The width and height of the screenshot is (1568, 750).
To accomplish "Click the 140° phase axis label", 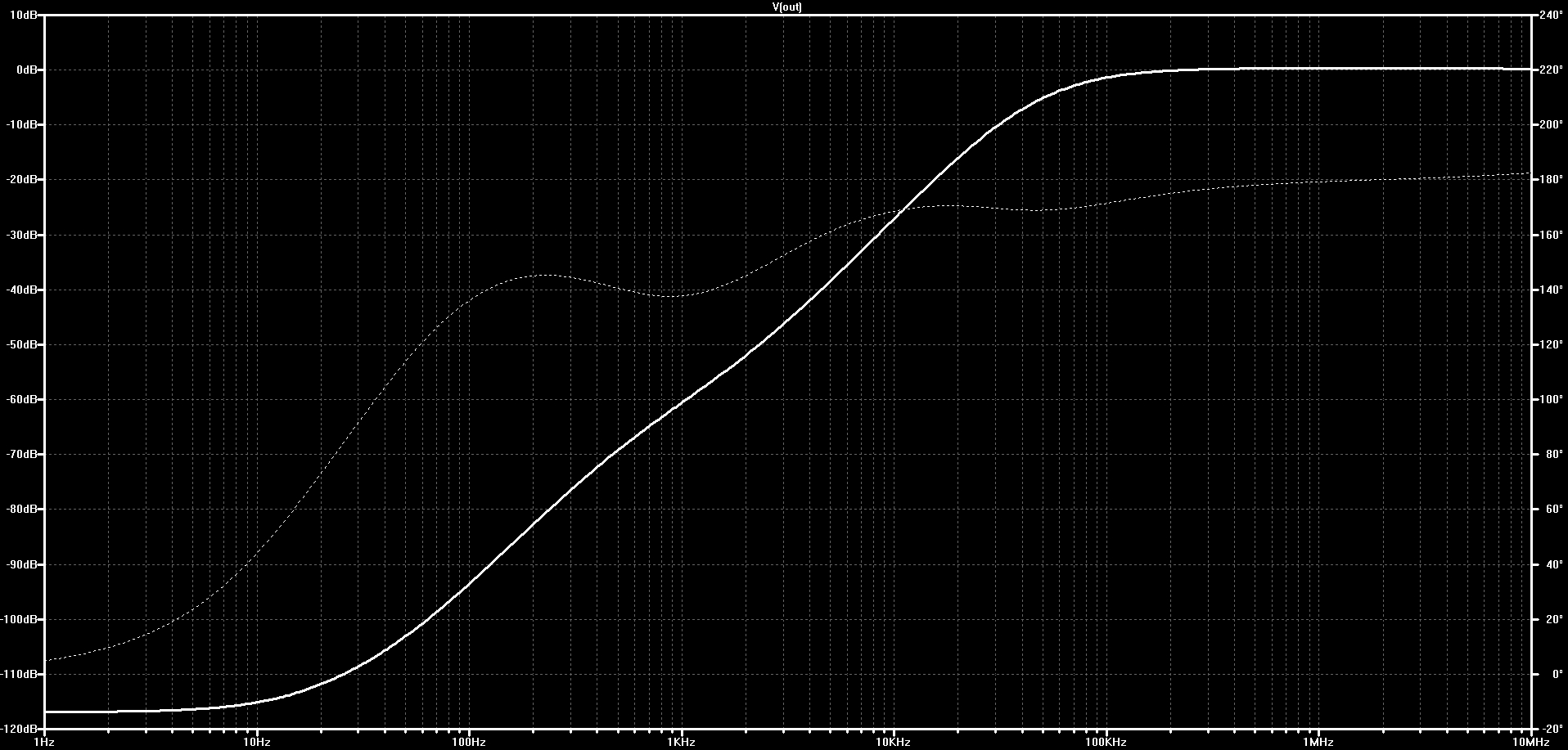I will tap(1551, 290).
